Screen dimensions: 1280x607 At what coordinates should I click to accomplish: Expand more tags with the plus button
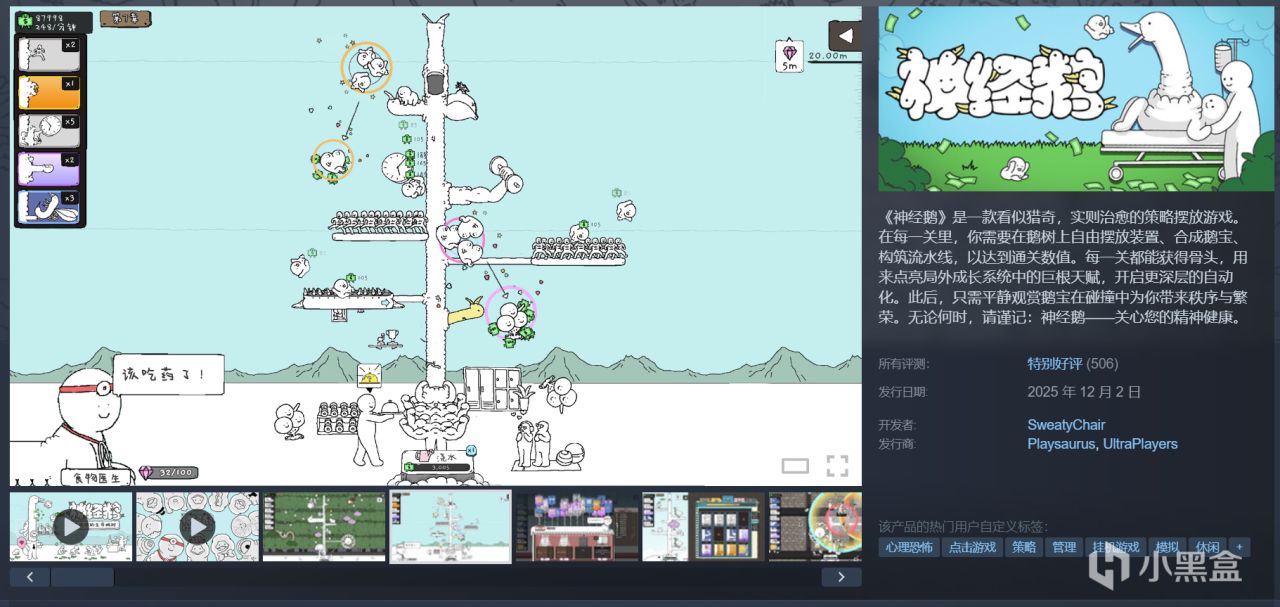click(x=1239, y=547)
